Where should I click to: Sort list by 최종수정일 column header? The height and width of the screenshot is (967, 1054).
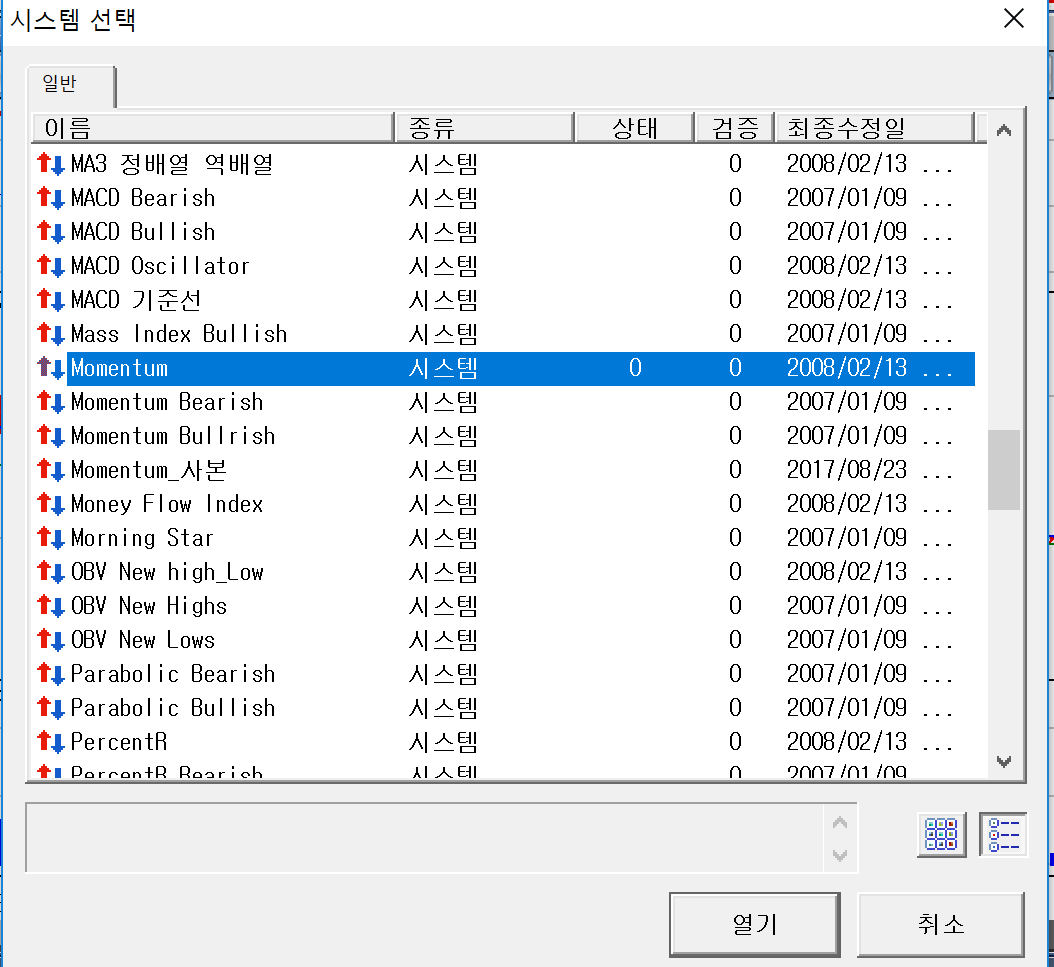[873, 128]
